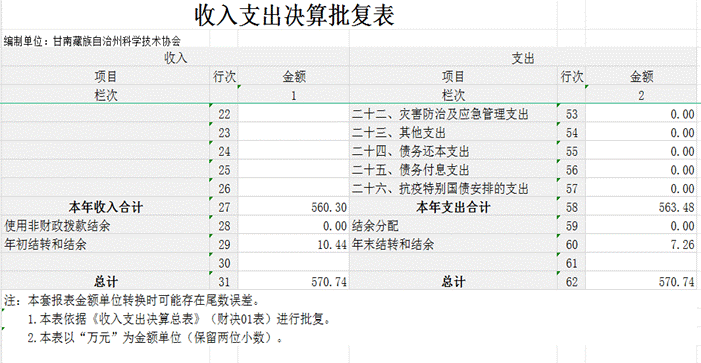Click row number 23 cell
Screen dimensions: 701x363
224,133
